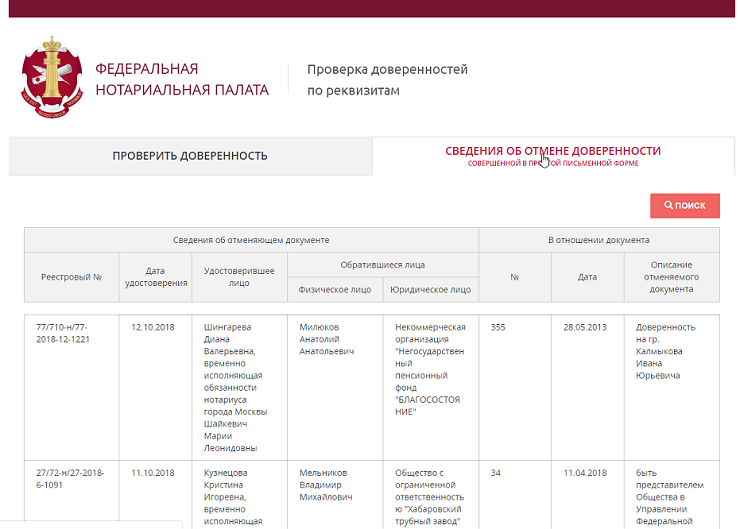Click the date 12.10.2018 cell
The height and width of the screenshot is (529, 740).
[x=156, y=387]
